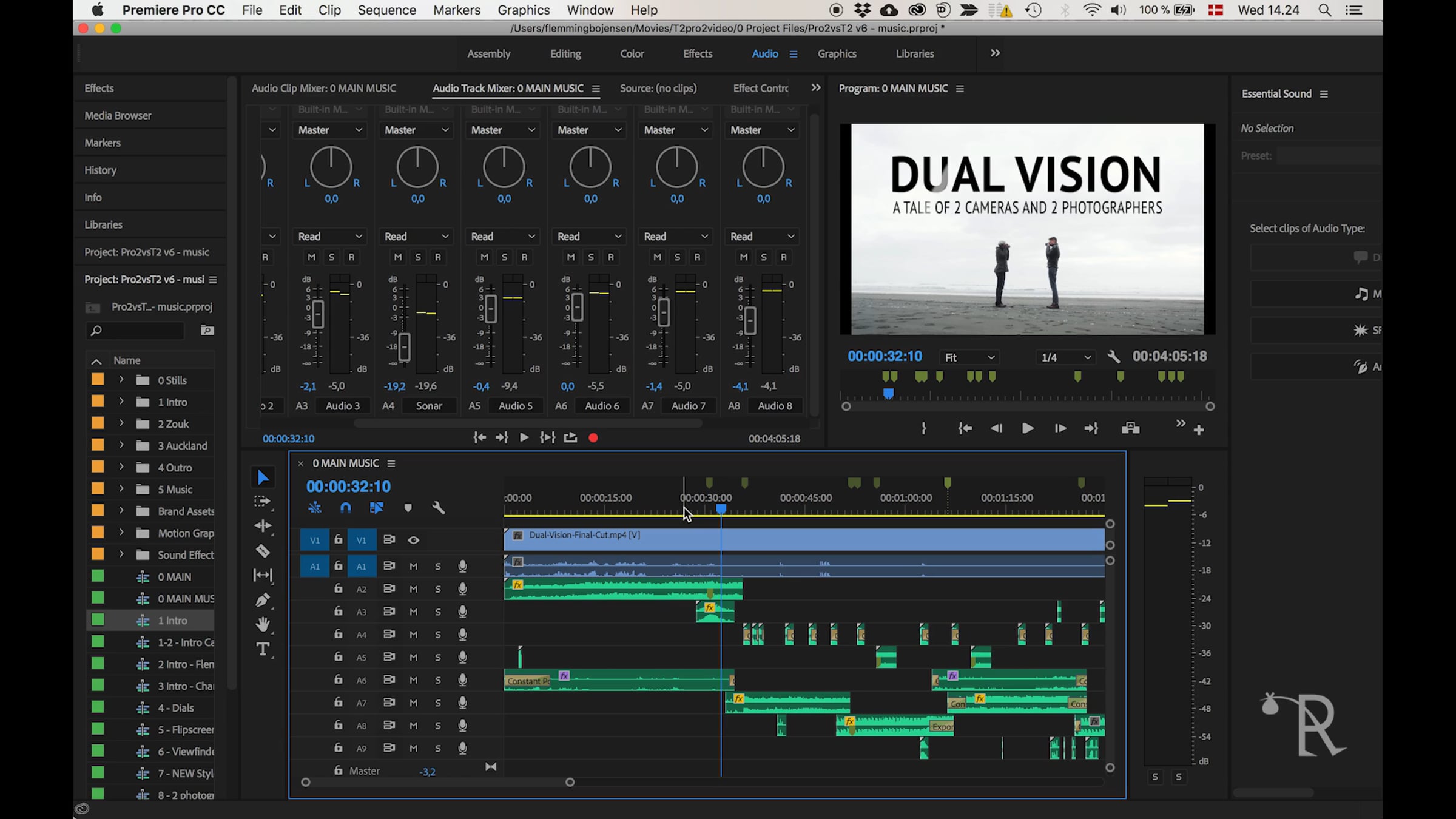
Task: Click Export Frame camera in Program Monitor
Action: click(1130, 428)
